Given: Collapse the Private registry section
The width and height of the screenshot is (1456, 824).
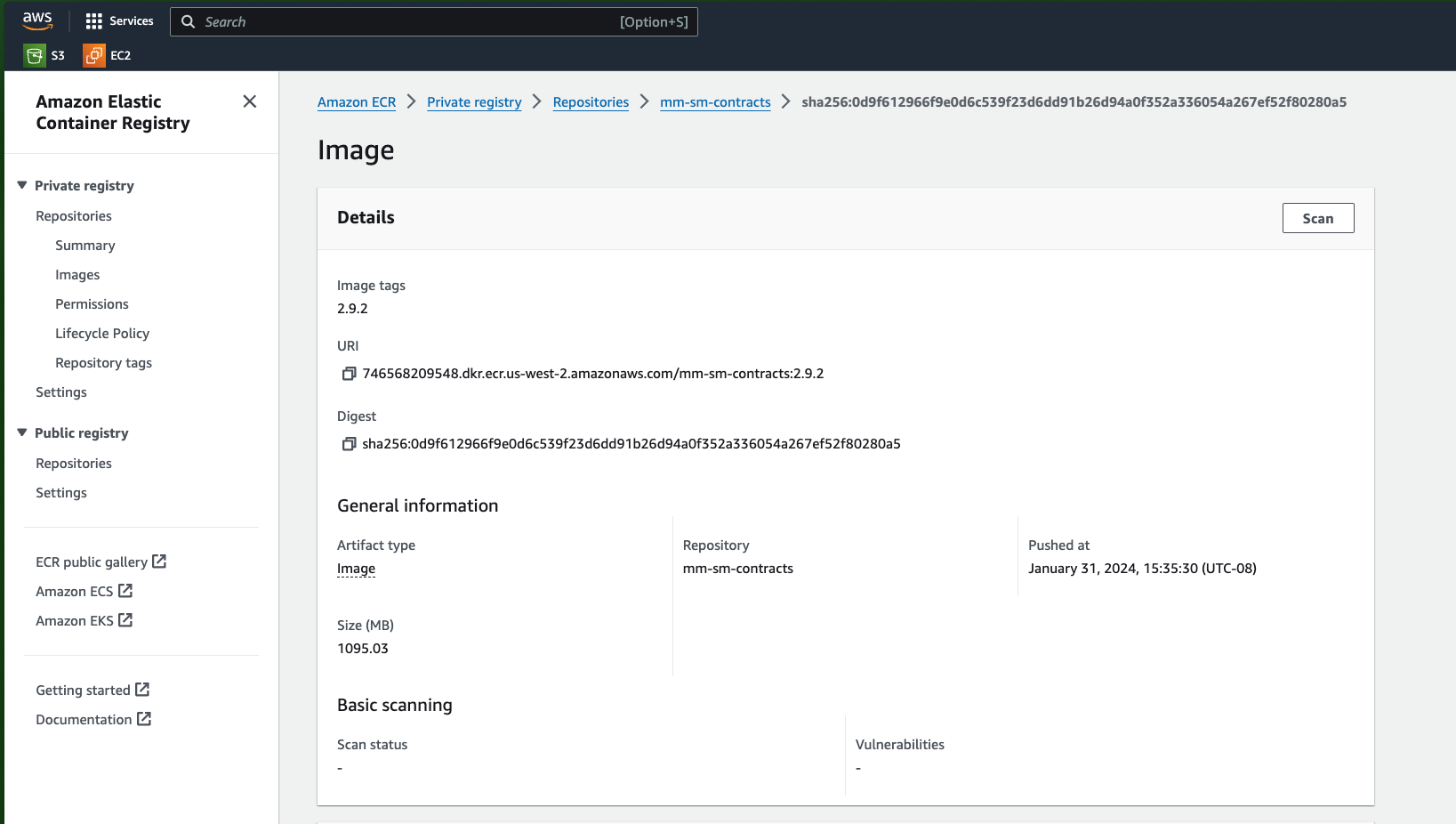Looking at the screenshot, I should (22, 185).
